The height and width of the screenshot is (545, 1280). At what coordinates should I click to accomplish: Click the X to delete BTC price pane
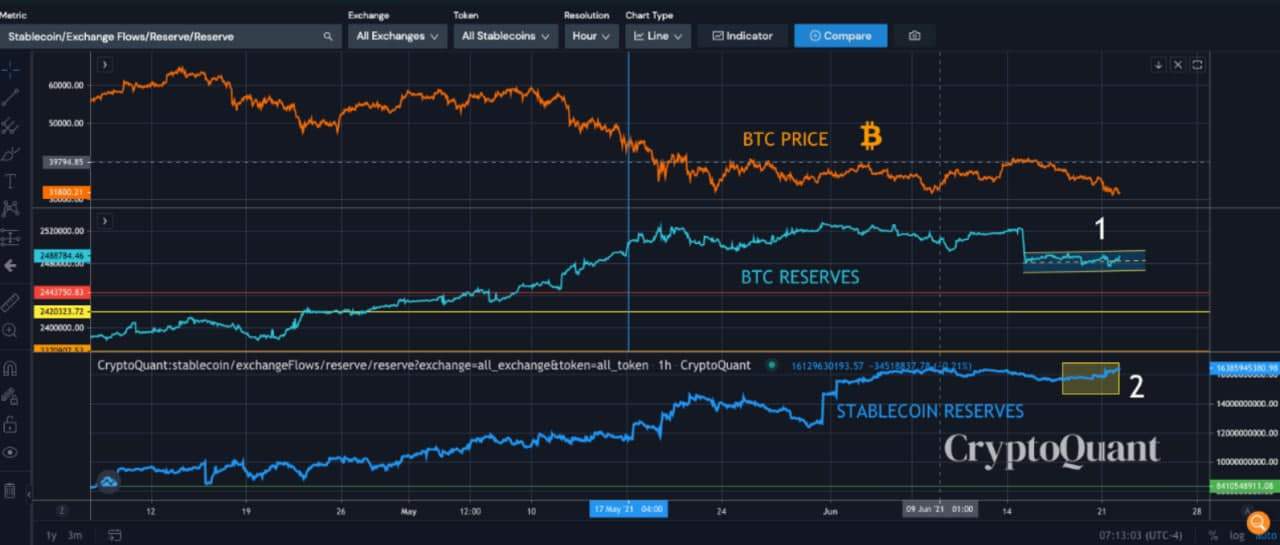[1177, 64]
